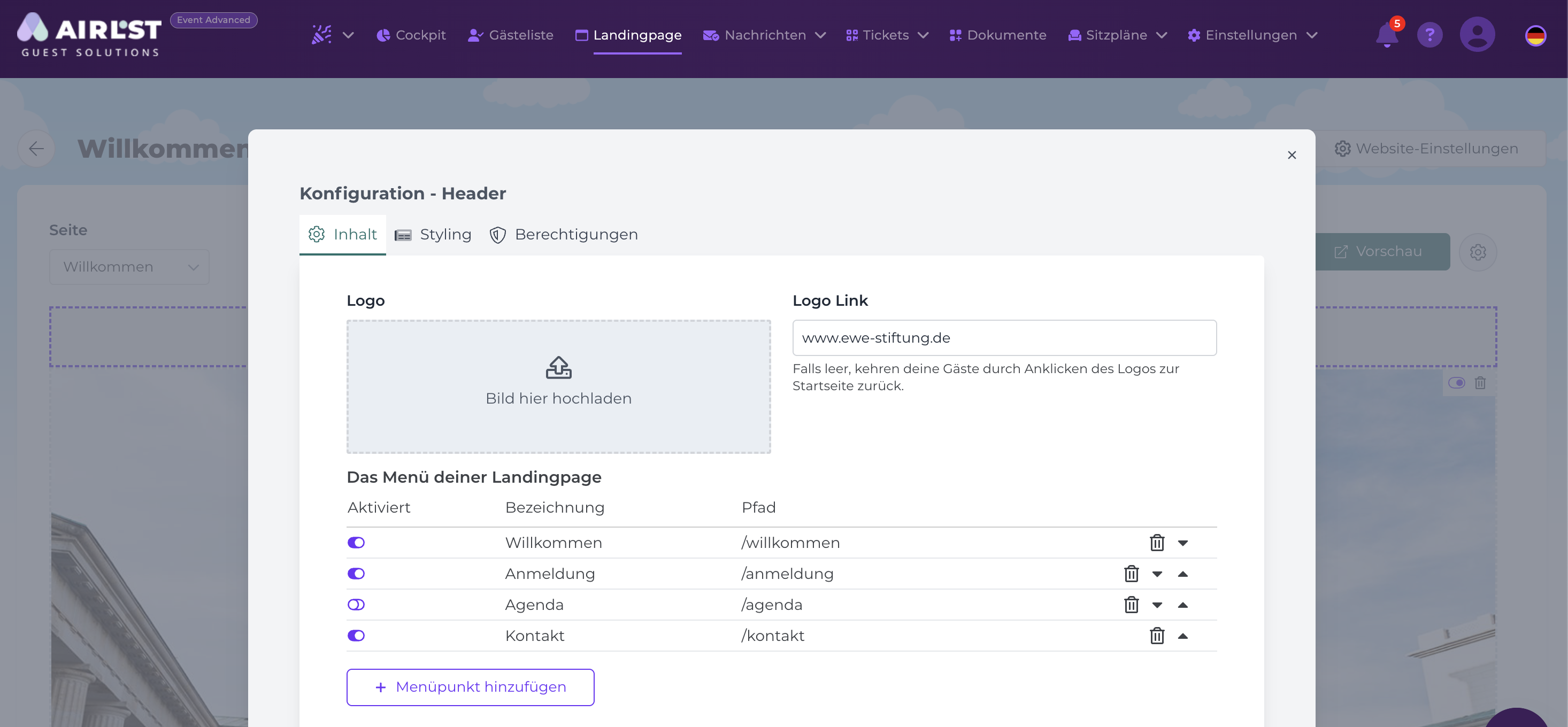Turn off the Kontakt menu toggle
Image resolution: width=1568 pixels, height=727 pixels.
tap(356, 636)
